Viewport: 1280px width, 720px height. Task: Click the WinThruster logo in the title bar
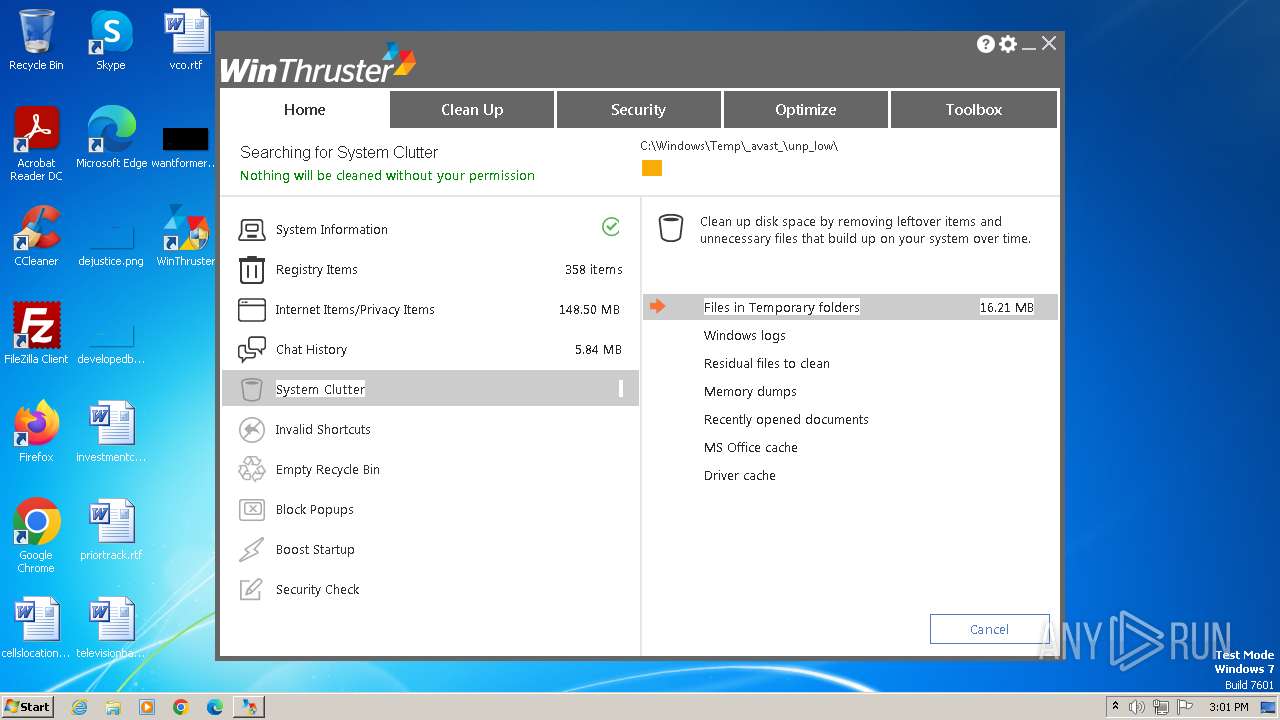(x=318, y=63)
